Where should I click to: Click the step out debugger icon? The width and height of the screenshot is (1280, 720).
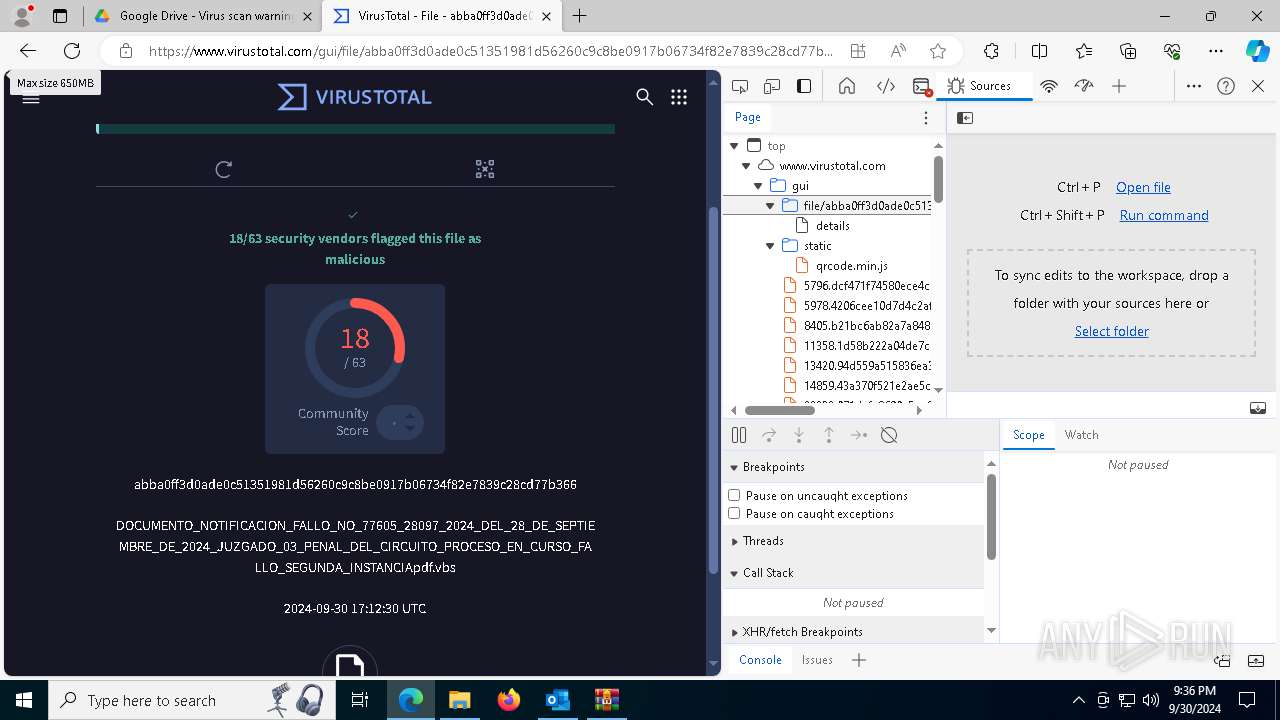point(829,435)
